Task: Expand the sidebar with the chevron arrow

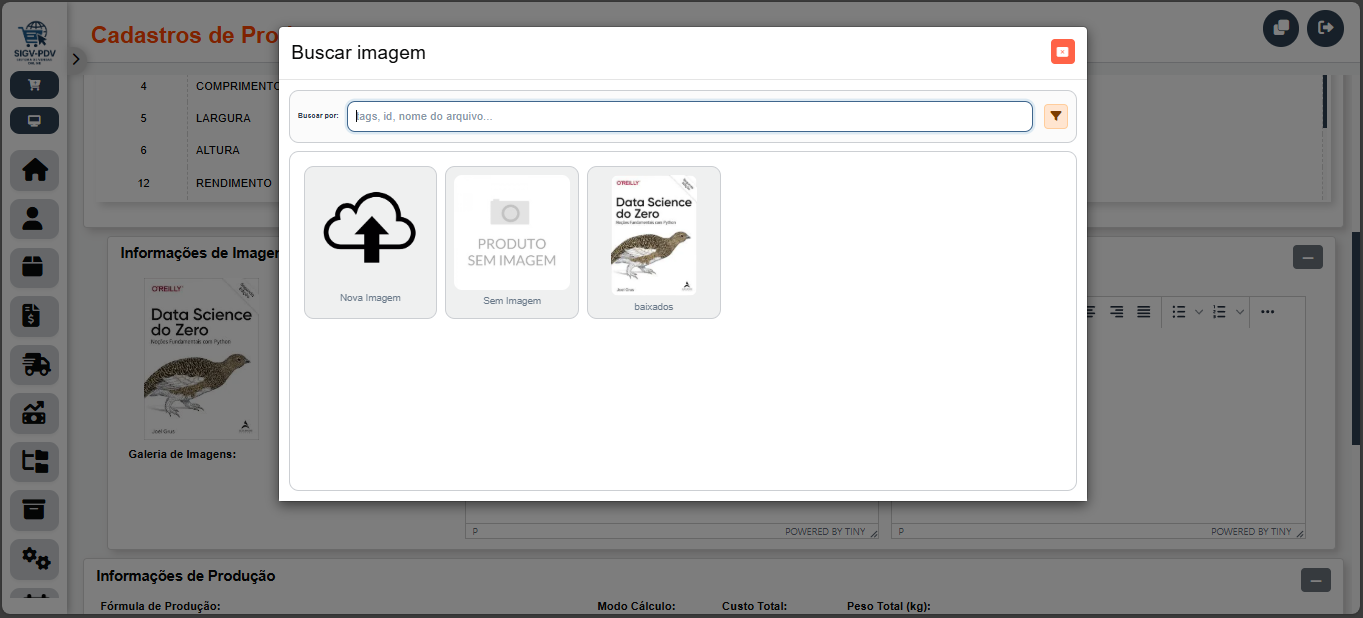Action: 76,59
